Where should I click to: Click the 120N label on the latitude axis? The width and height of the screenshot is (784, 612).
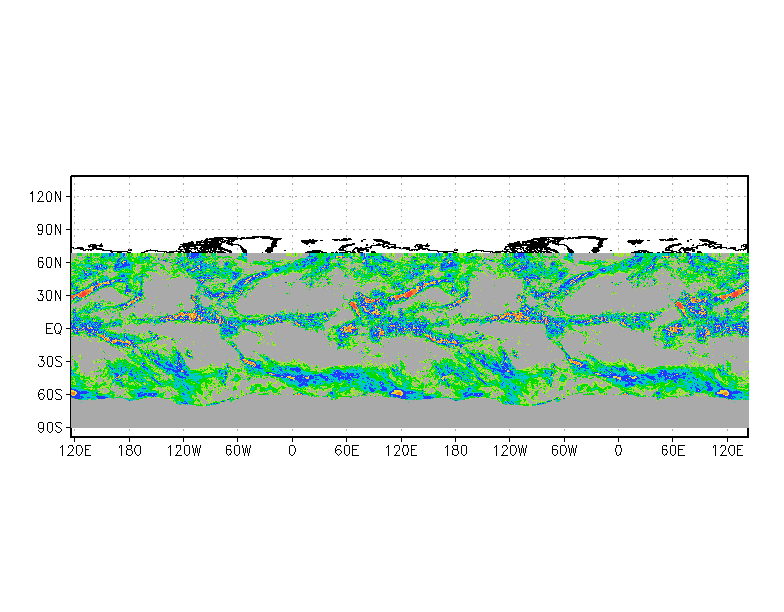47,197
